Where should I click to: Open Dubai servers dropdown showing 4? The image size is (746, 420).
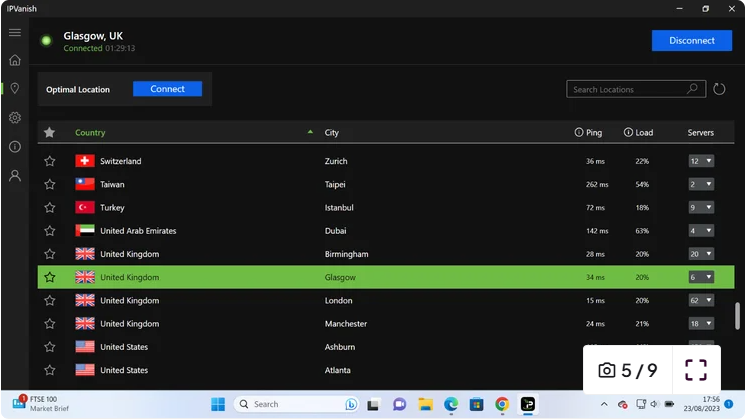click(x=701, y=231)
